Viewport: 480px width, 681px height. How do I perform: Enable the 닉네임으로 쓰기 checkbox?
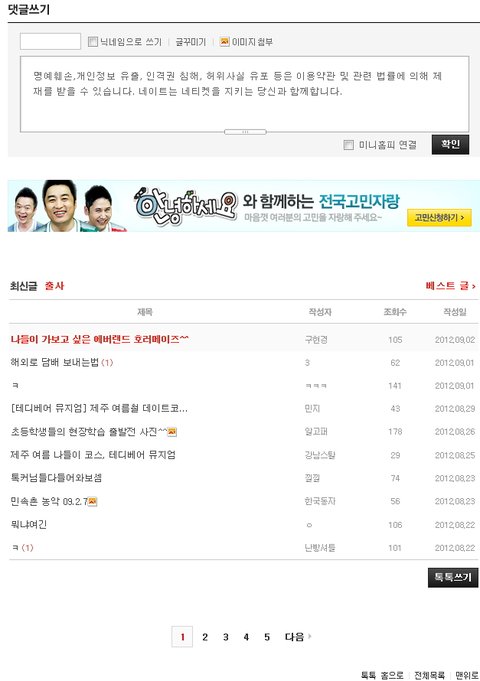93,42
